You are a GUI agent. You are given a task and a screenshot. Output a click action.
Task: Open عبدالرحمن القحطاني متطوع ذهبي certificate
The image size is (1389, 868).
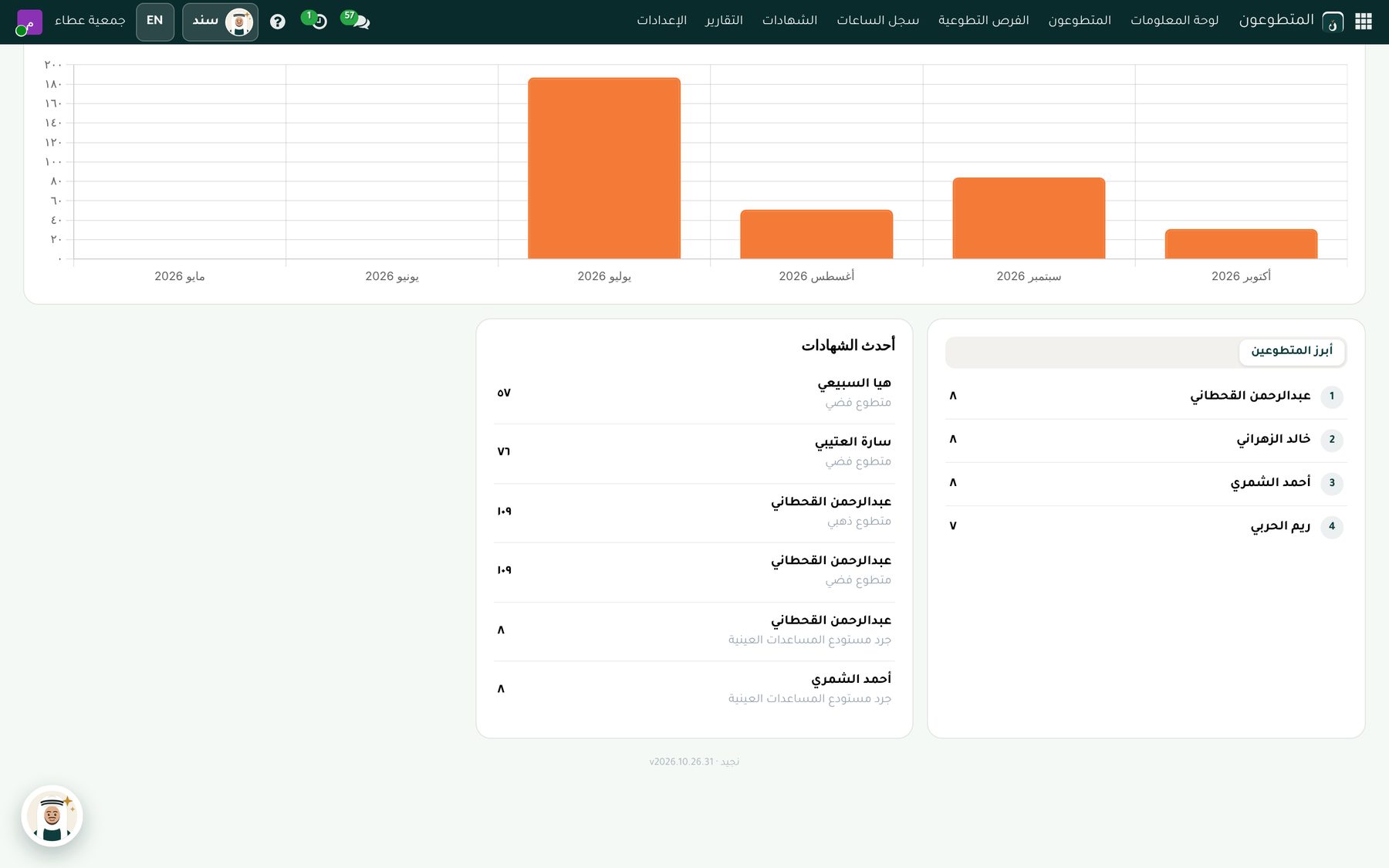(694, 512)
